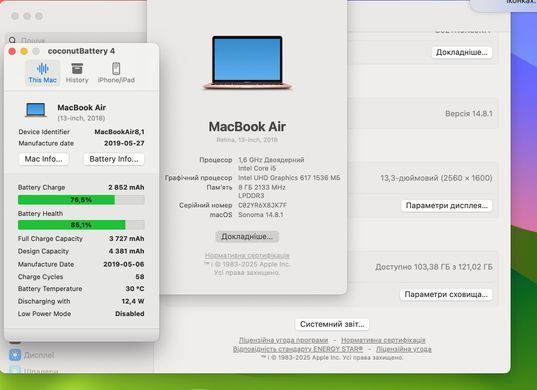The width and height of the screenshot is (537, 390).
Task: Click the Battery Charge value 2 852 mAh
Action: [x=126, y=187]
